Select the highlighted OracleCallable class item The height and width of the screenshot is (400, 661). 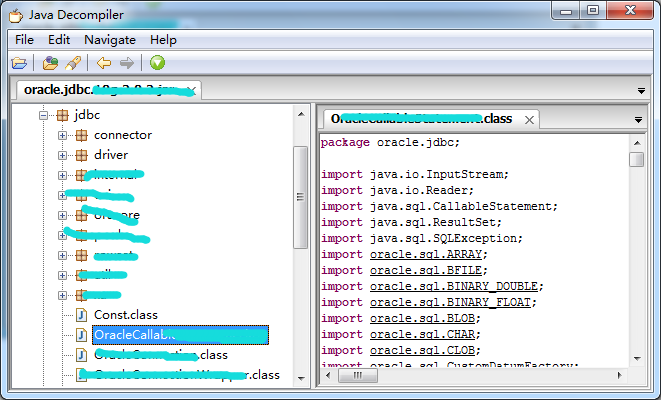[x=180, y=335]
